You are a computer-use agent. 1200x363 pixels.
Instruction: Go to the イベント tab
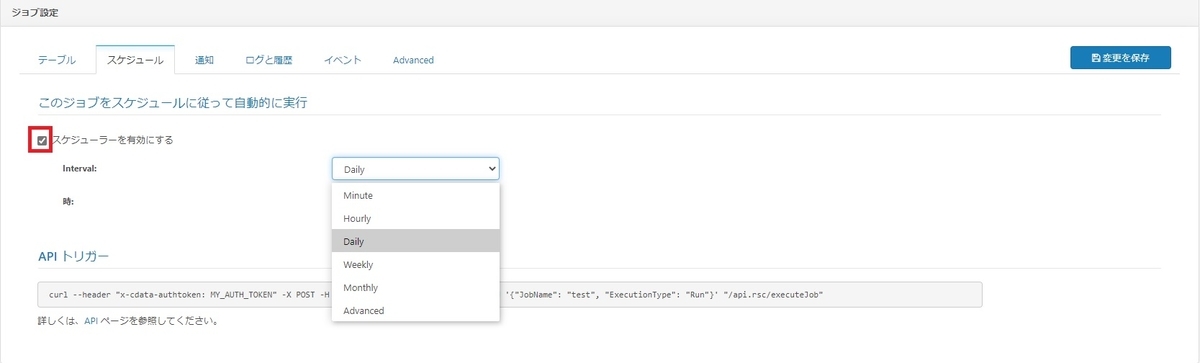343,60
